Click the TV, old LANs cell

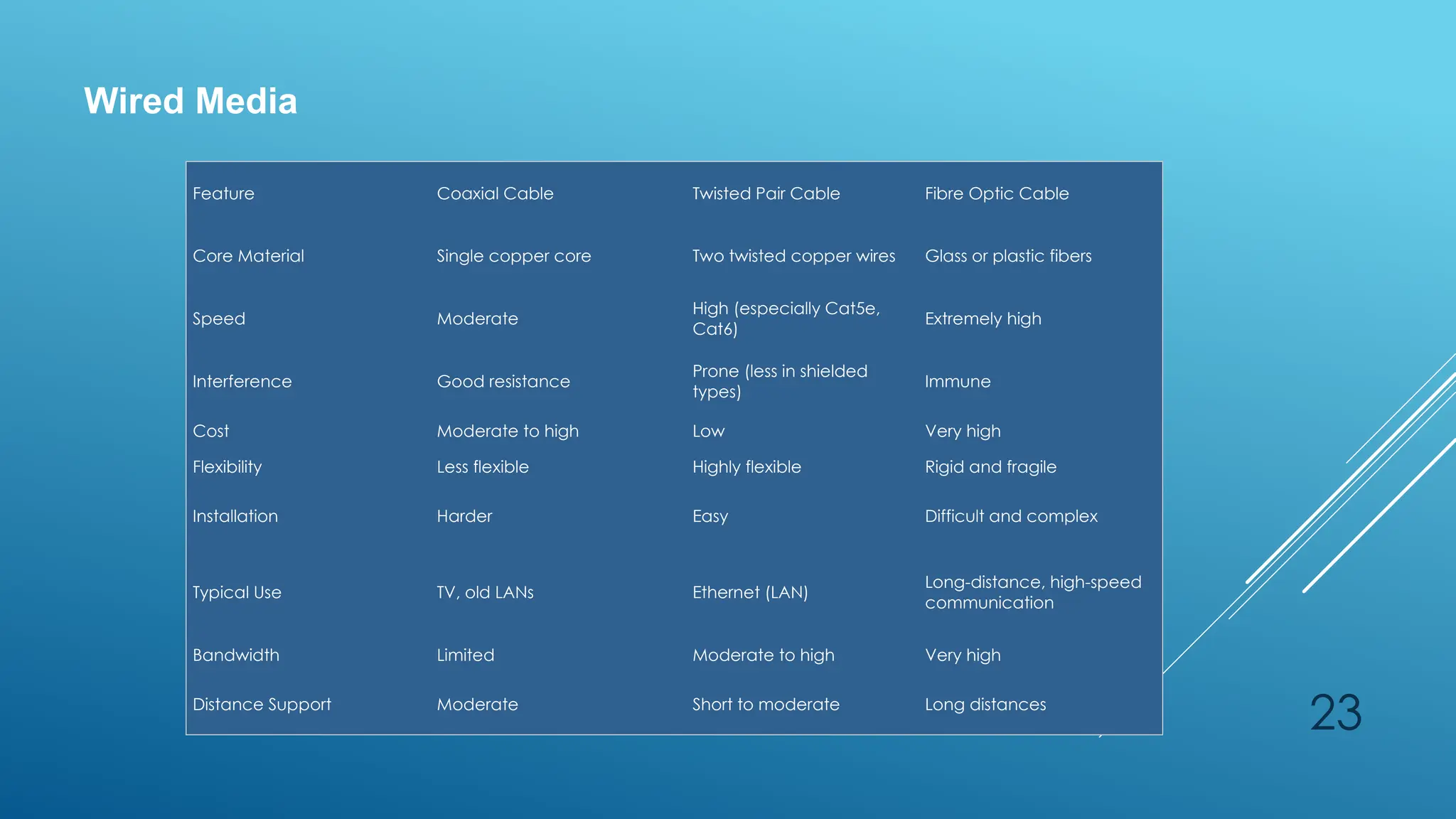[x=485, y=592]
